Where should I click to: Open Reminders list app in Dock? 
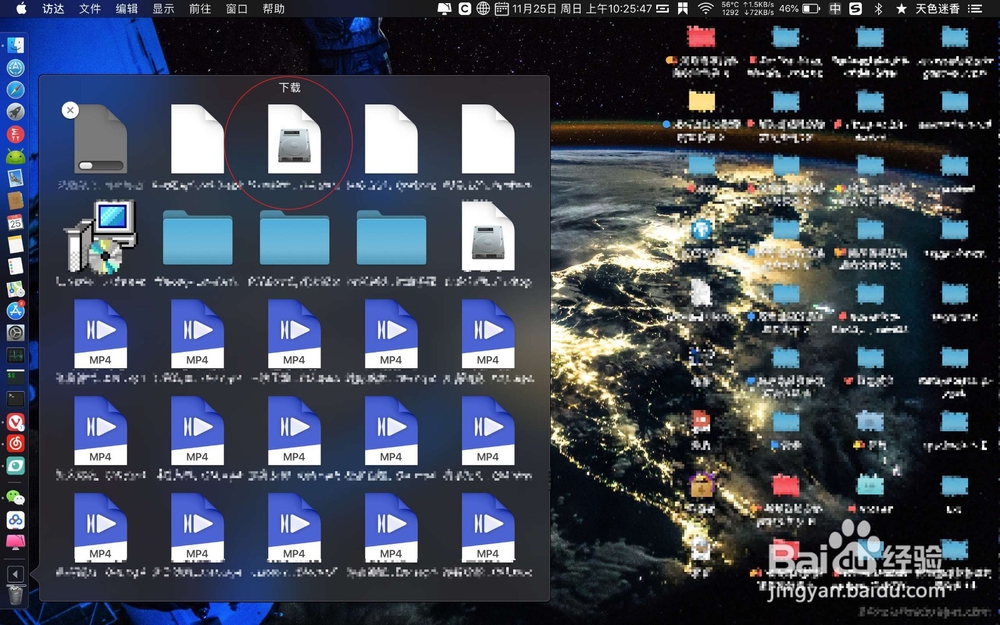click(15, 266)
